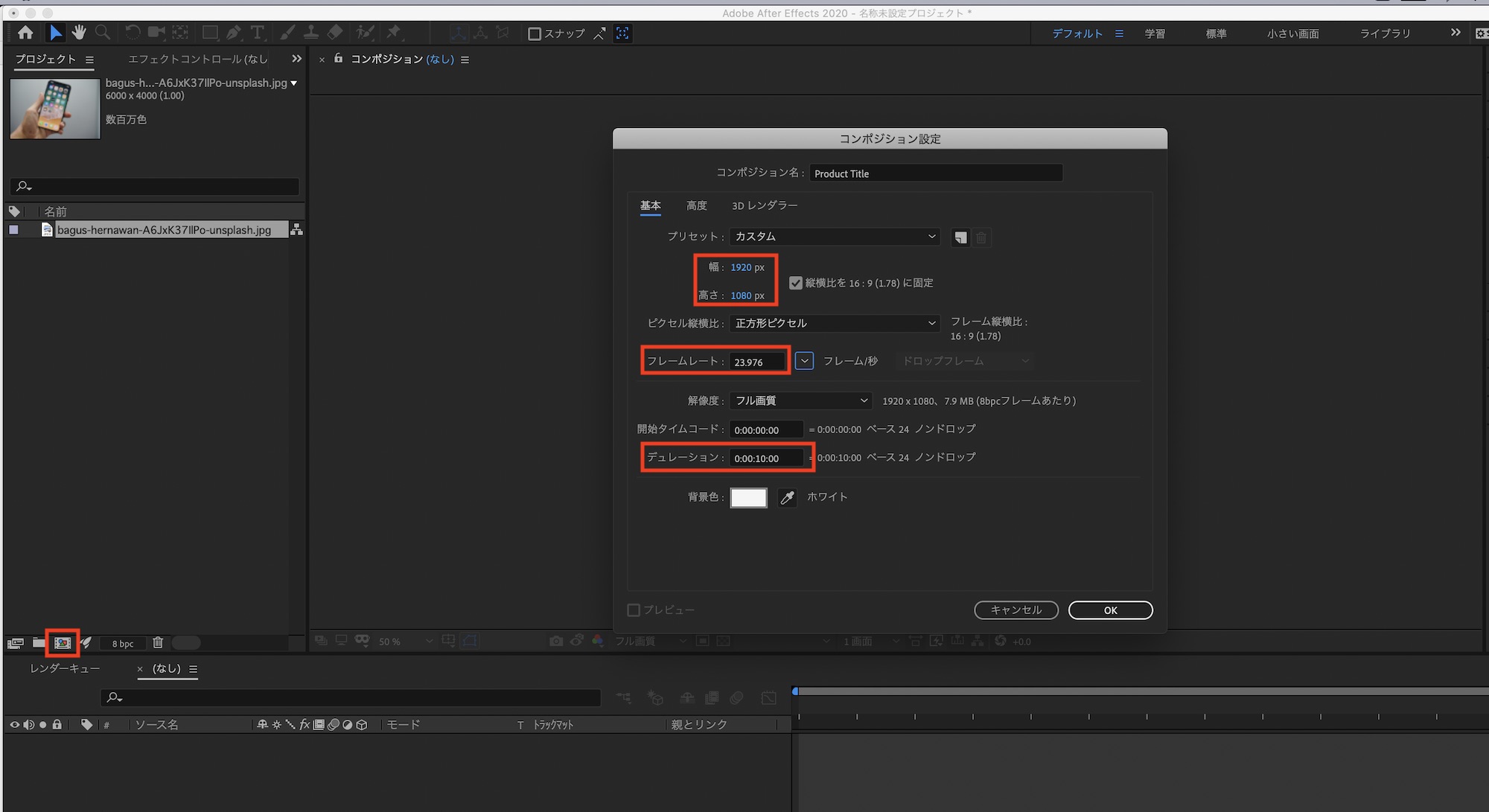This screenshot has height=812, width=1489.
Task: Select the Zoom magnifier tool
Action: point(103,33)
